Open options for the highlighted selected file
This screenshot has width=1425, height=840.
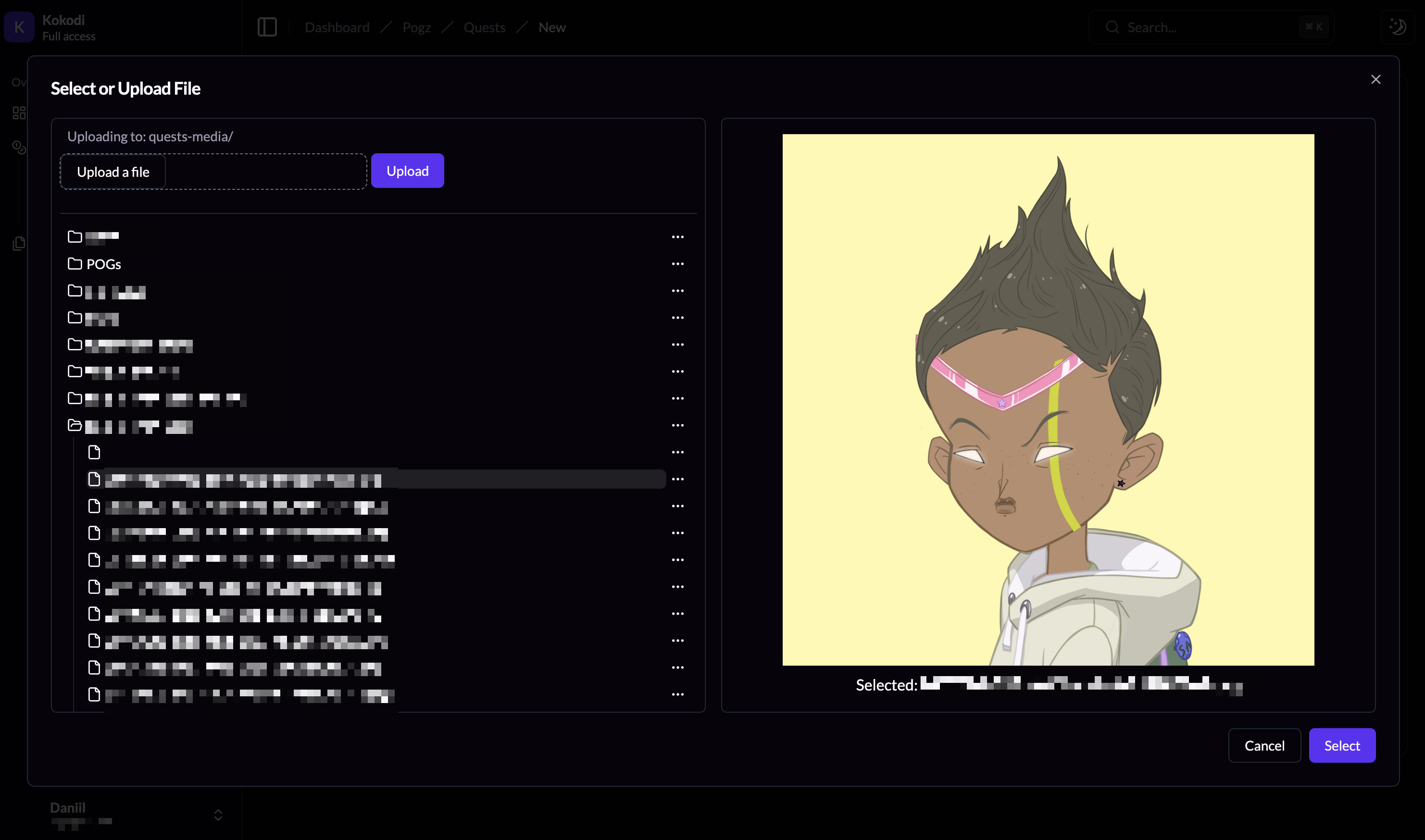pos(677,480)
